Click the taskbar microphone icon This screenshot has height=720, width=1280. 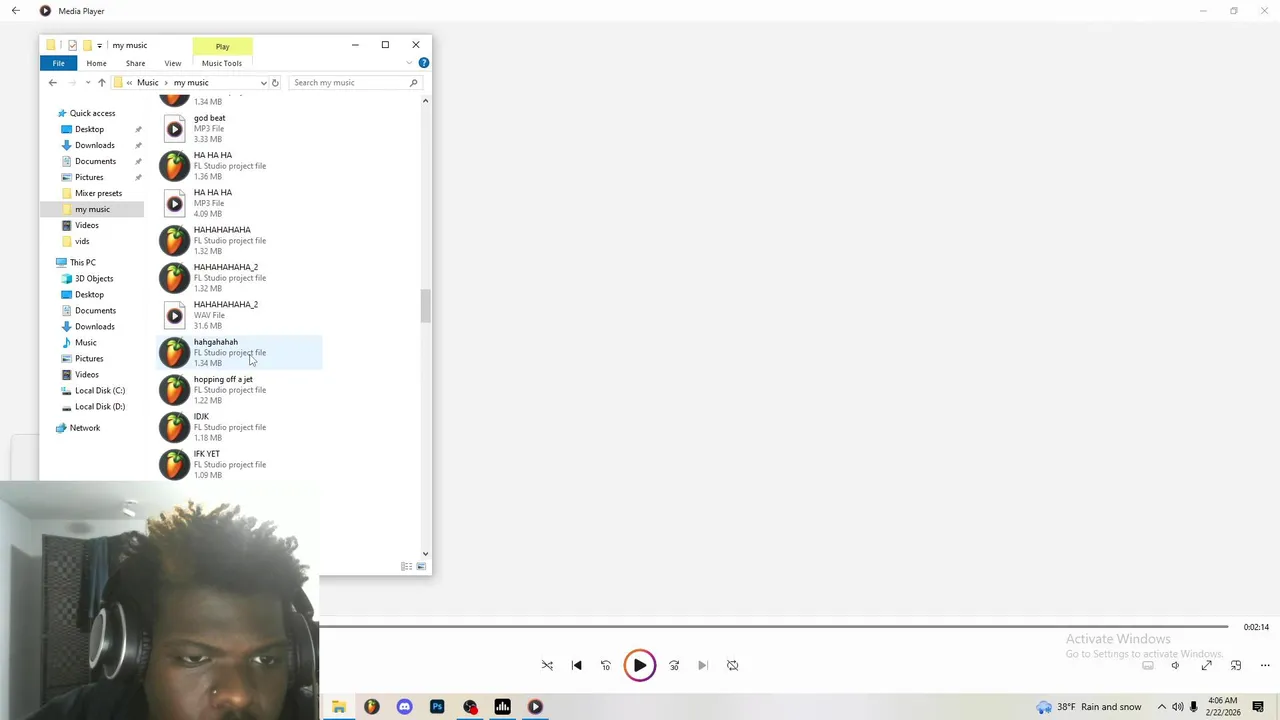tap(1193, 707)
